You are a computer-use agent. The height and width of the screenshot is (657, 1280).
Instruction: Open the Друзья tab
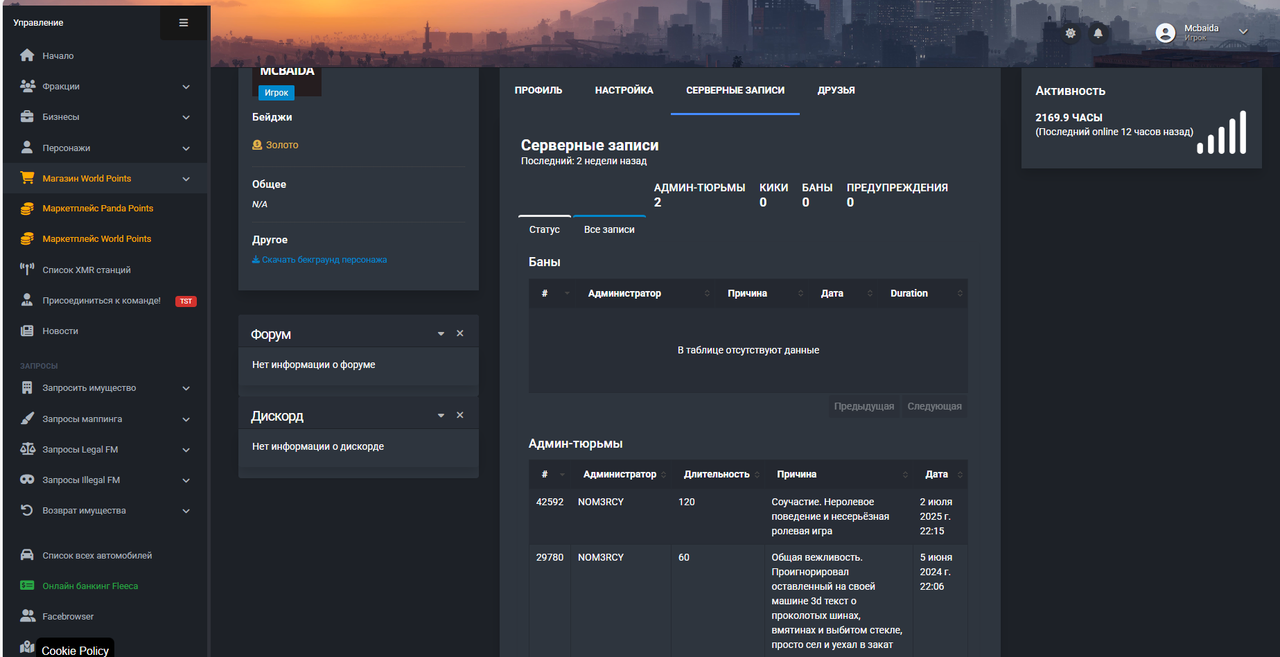(836, 90)
